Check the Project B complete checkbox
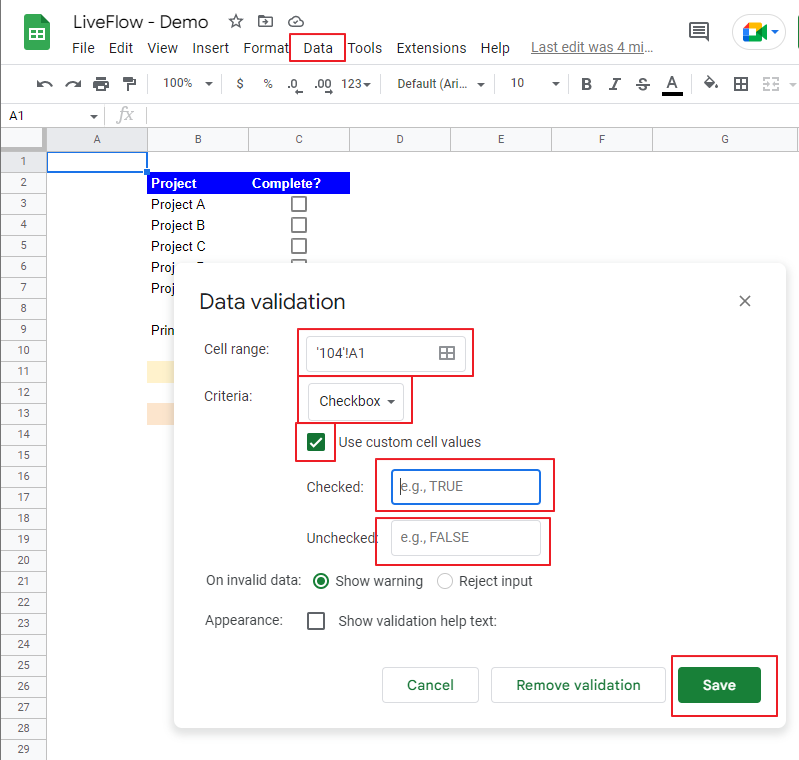 (x=299, y=225)
